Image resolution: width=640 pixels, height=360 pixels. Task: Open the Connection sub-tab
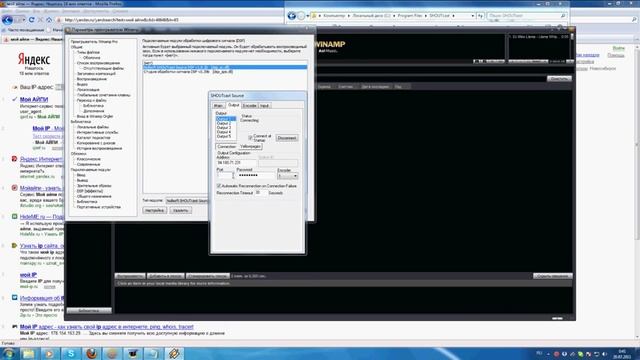pos(227,146)
